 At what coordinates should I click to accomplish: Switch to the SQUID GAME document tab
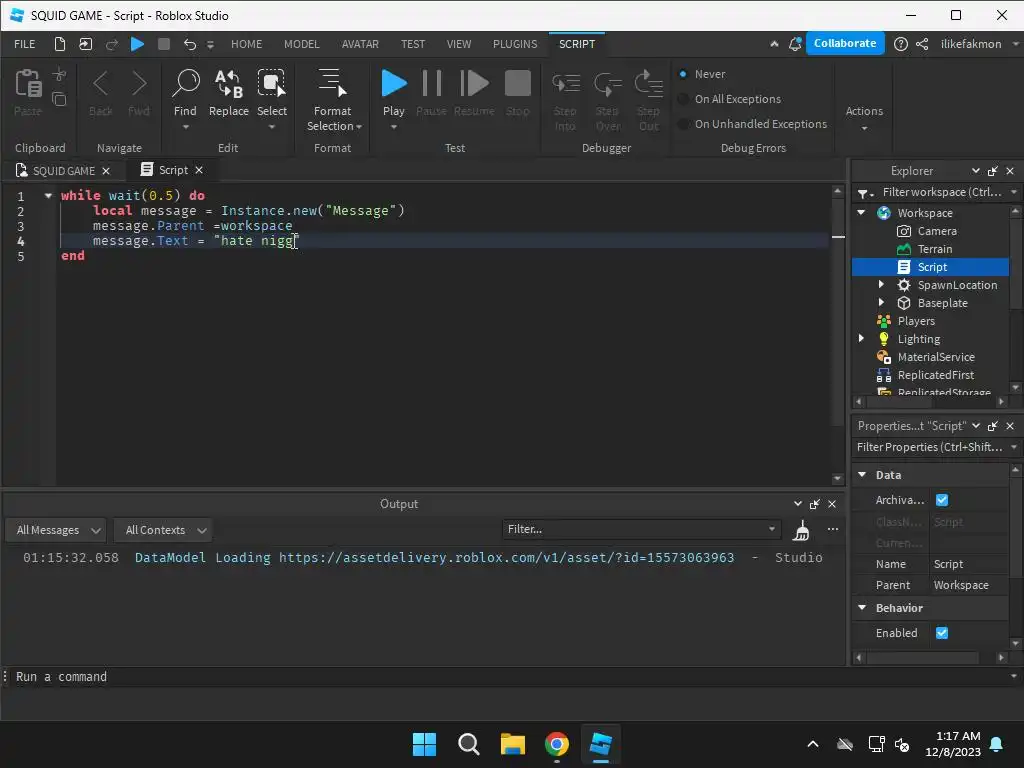point(63,171)
